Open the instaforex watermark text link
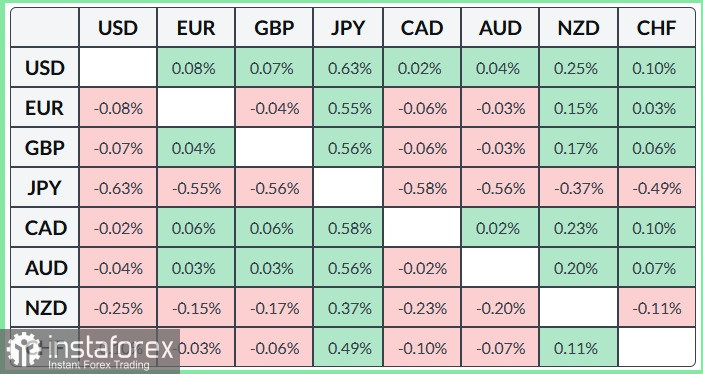 pos(110,348)
